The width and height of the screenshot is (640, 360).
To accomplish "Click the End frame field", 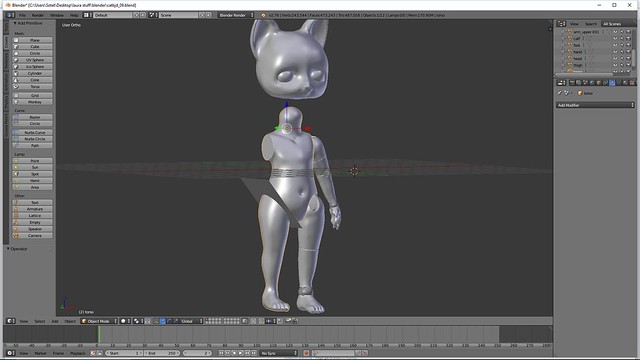I will 162,353.
